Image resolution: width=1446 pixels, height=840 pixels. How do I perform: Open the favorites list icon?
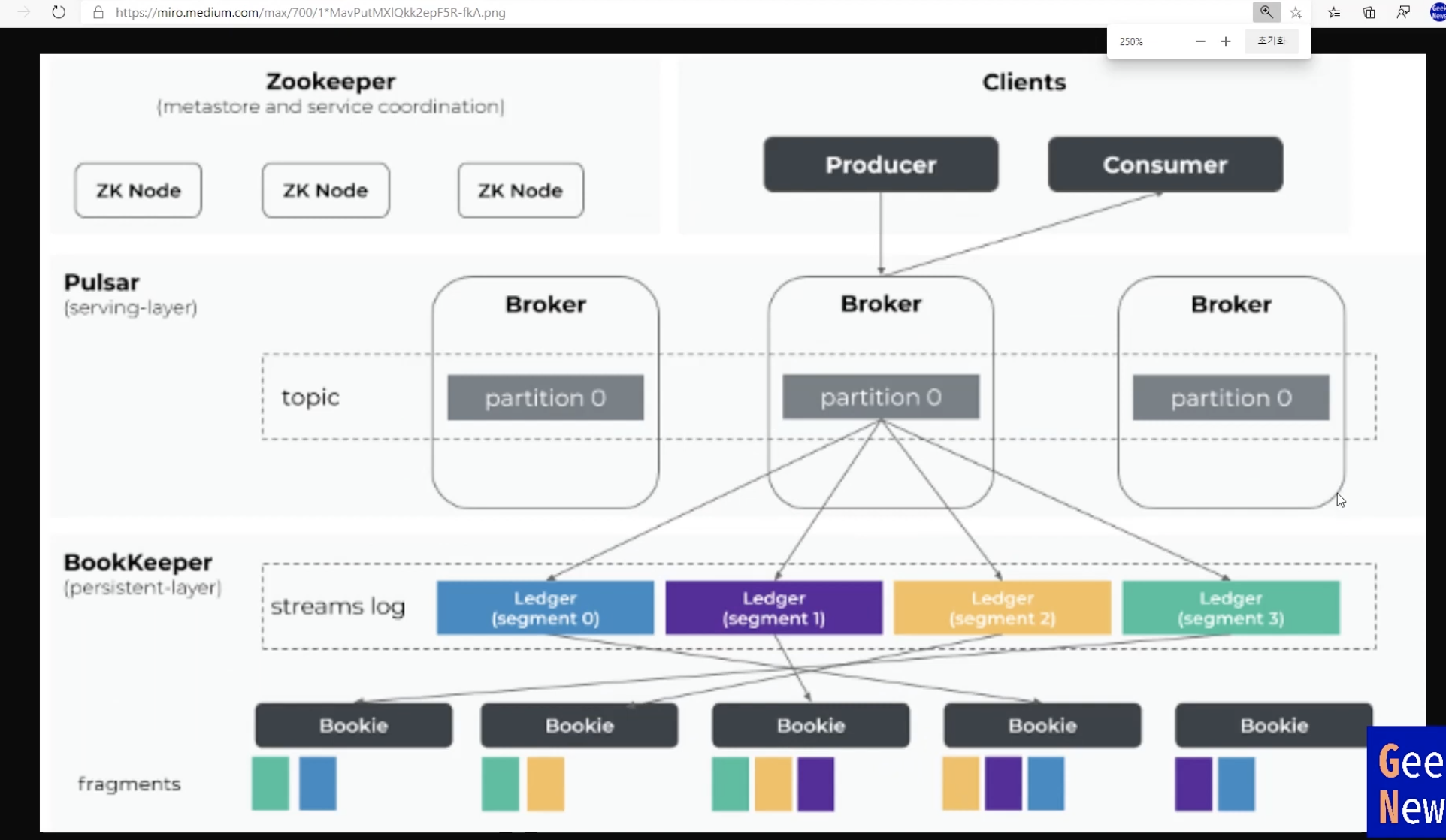point(1334,12)
